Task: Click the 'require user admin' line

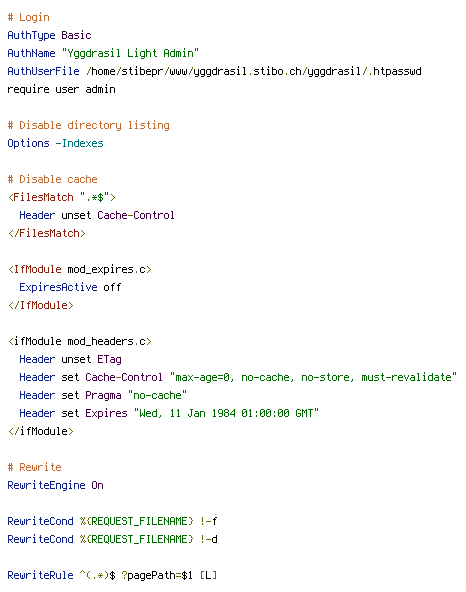Action: pos(61,89)
